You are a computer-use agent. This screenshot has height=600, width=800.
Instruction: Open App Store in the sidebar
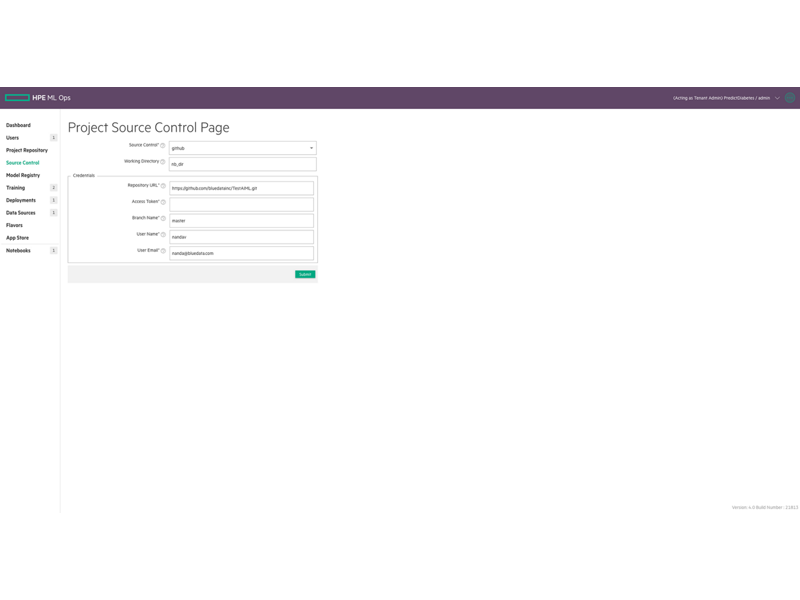click(17, 238)
